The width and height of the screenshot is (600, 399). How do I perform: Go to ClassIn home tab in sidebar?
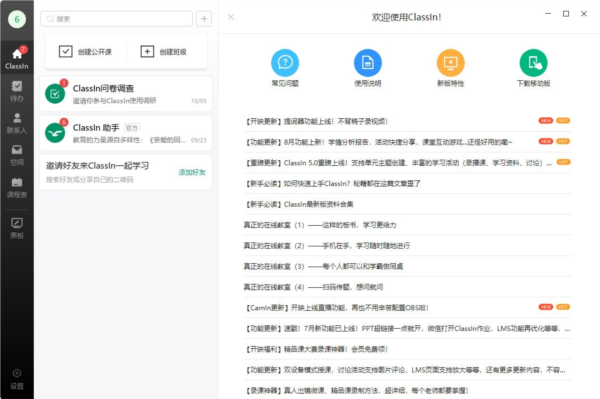pos(17,58)
